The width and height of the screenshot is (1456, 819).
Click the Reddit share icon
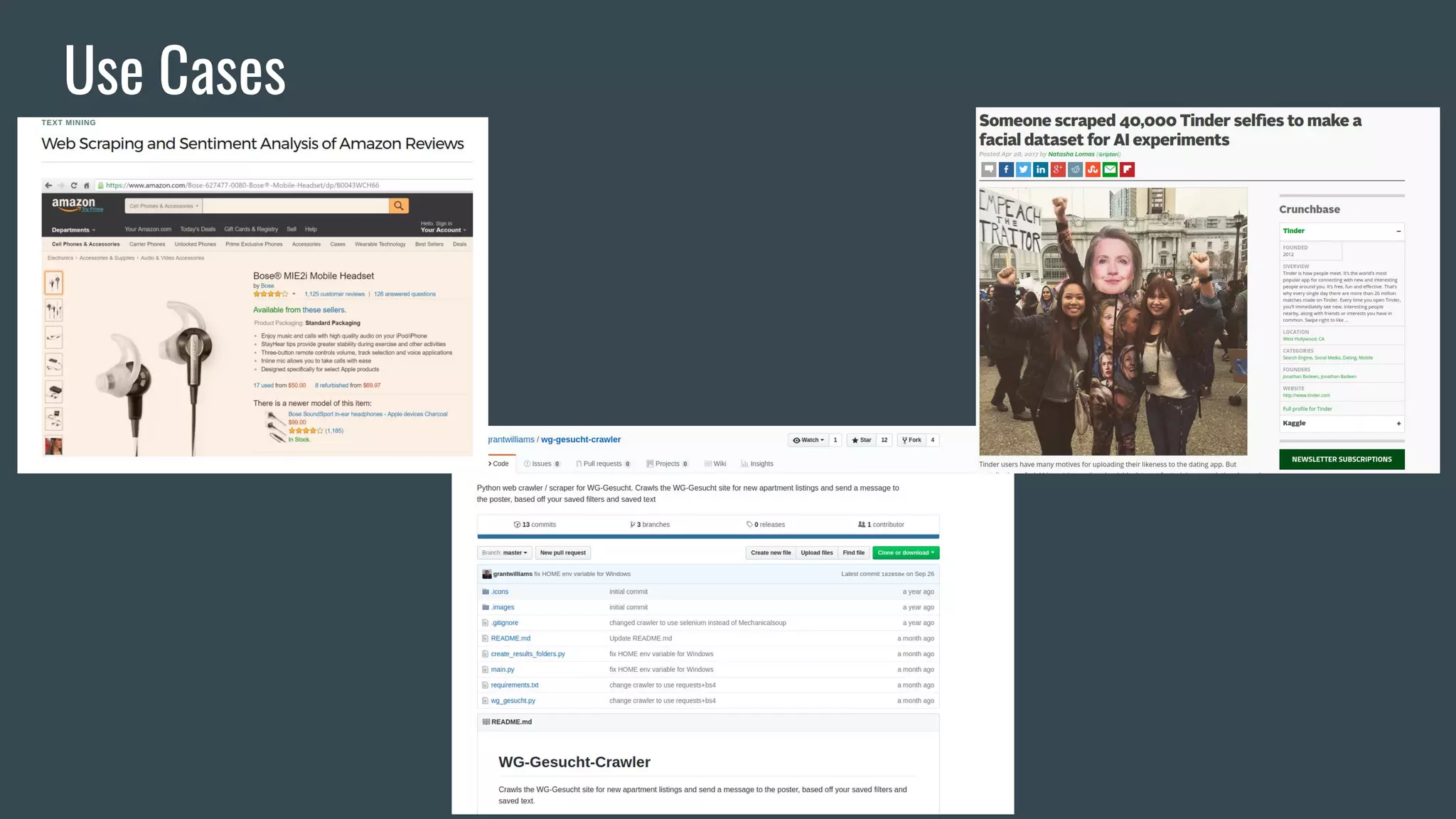coord(1076,169)
